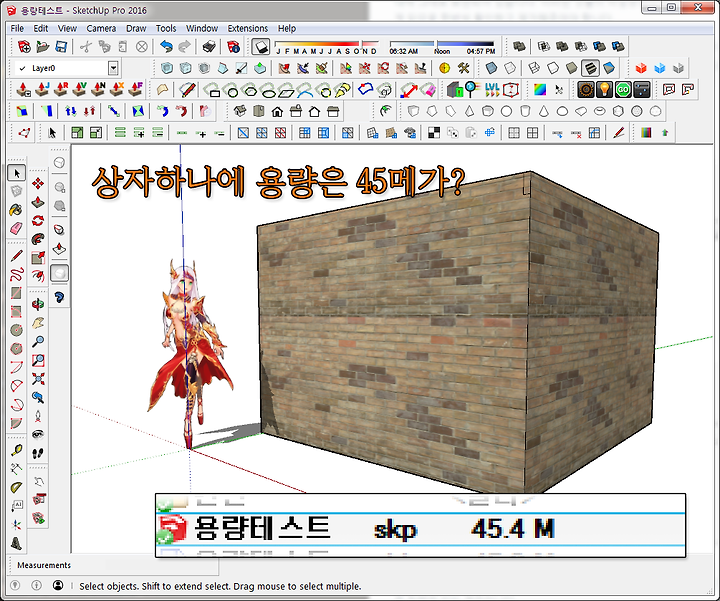Image resolution: width=720 pixels, height=601 pixels.
Task: Select the Rotate tool
Action: point(38,221)
